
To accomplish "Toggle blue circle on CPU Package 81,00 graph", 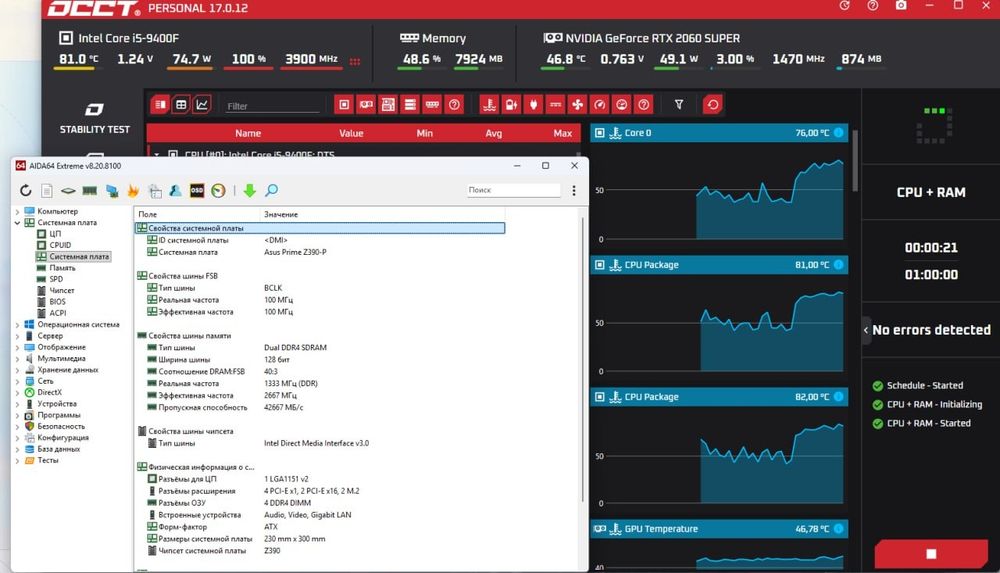I will [839, 265].
